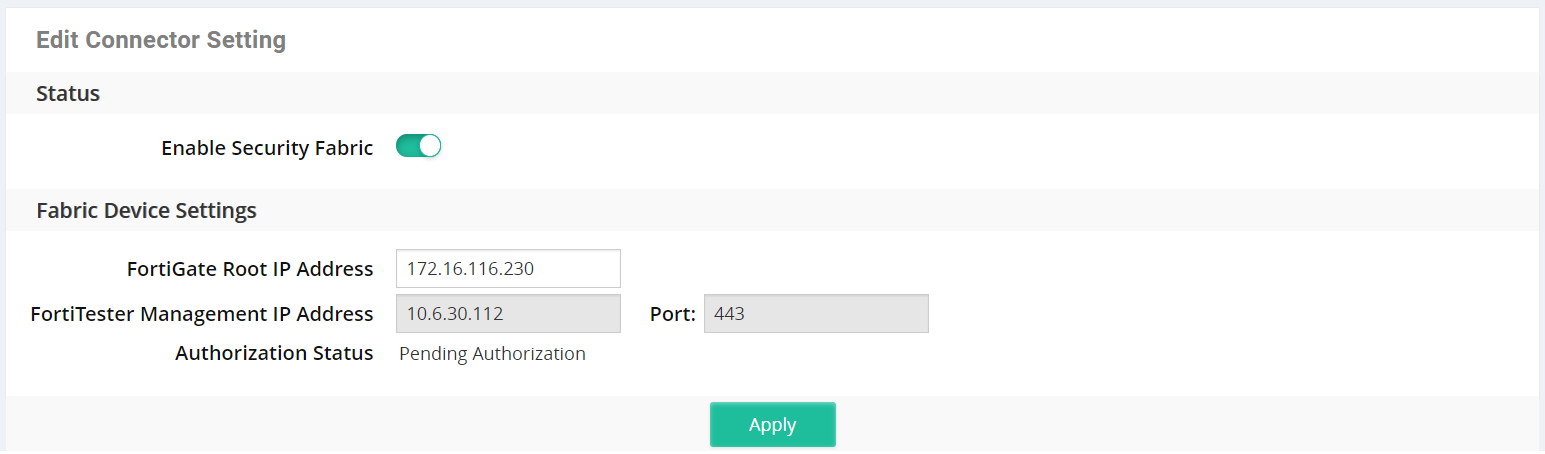This screenshot has height=454, width=1545.
Task: Click the white knob on the Security Fabric toggle
Action: (x=430, y=147)
